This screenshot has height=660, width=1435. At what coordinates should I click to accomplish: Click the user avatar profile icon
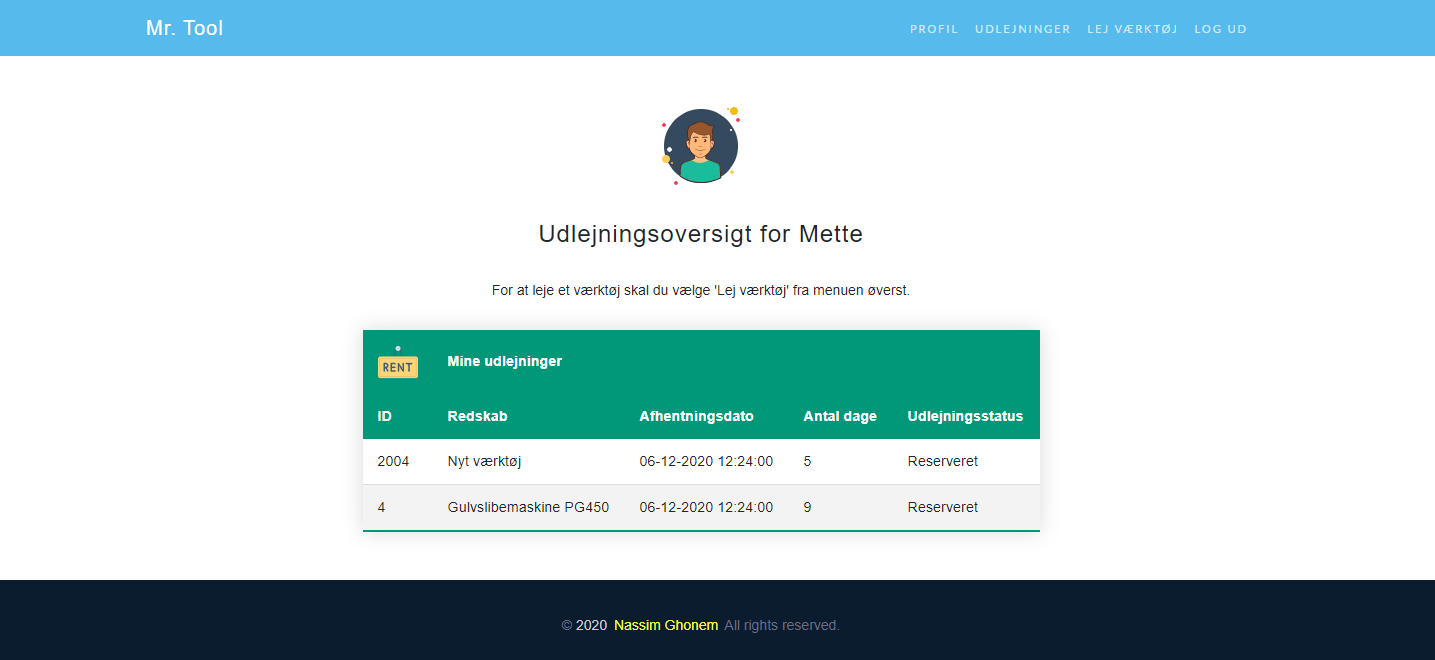700,146
